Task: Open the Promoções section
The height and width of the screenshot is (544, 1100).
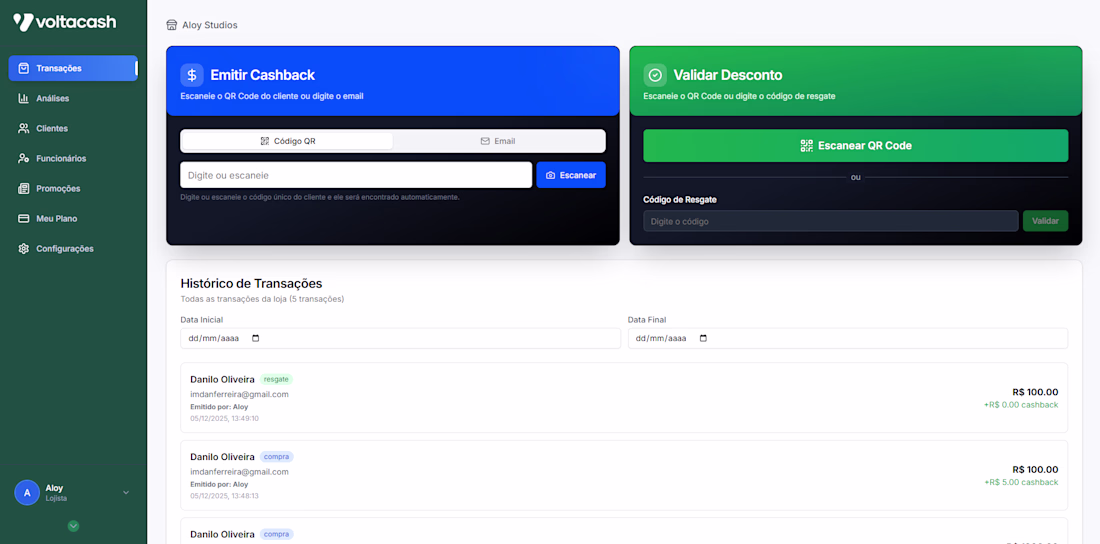Action: pos(73,189)
